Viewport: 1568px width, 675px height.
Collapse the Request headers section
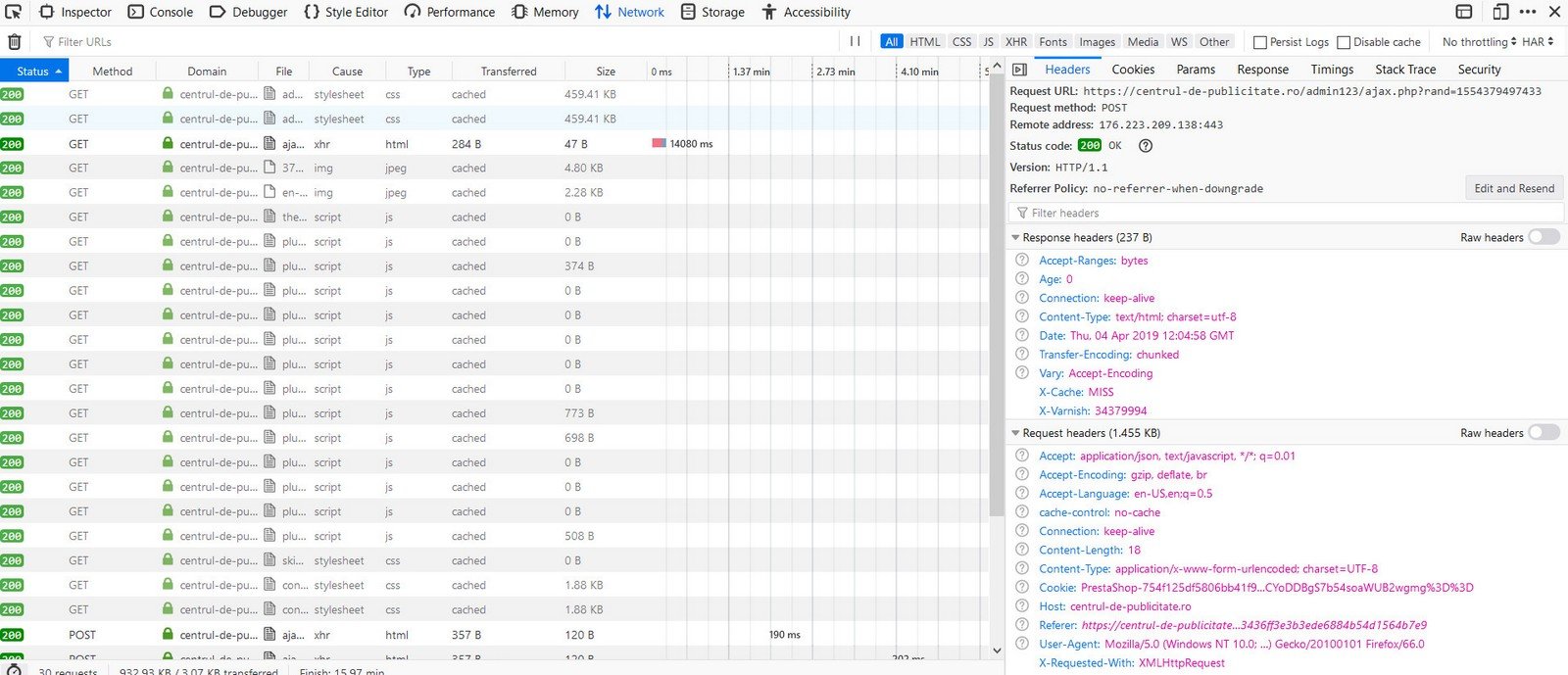click(1015, 432)
